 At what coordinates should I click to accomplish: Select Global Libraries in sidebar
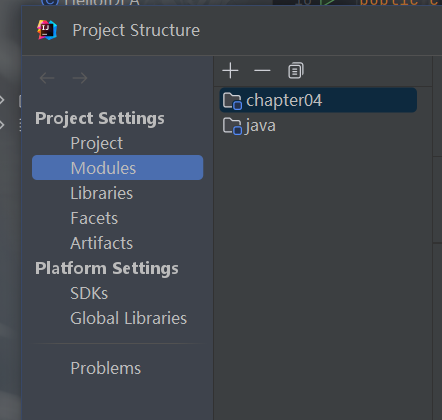[128, 318]
